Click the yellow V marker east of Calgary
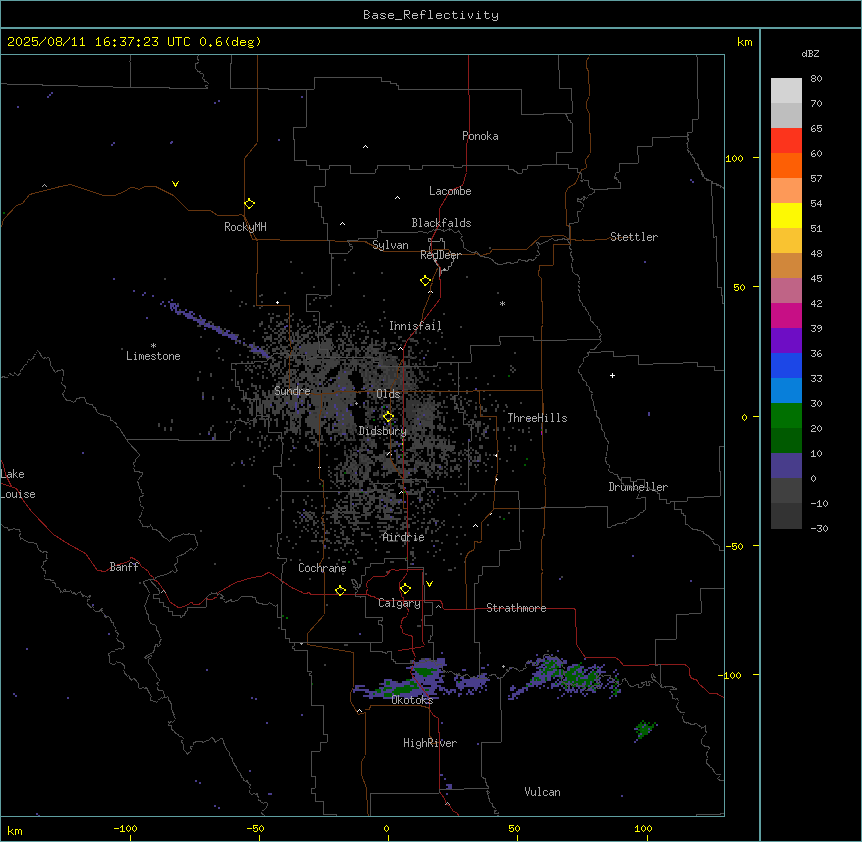This screenshot has height=842, width=862. (429, 584)
